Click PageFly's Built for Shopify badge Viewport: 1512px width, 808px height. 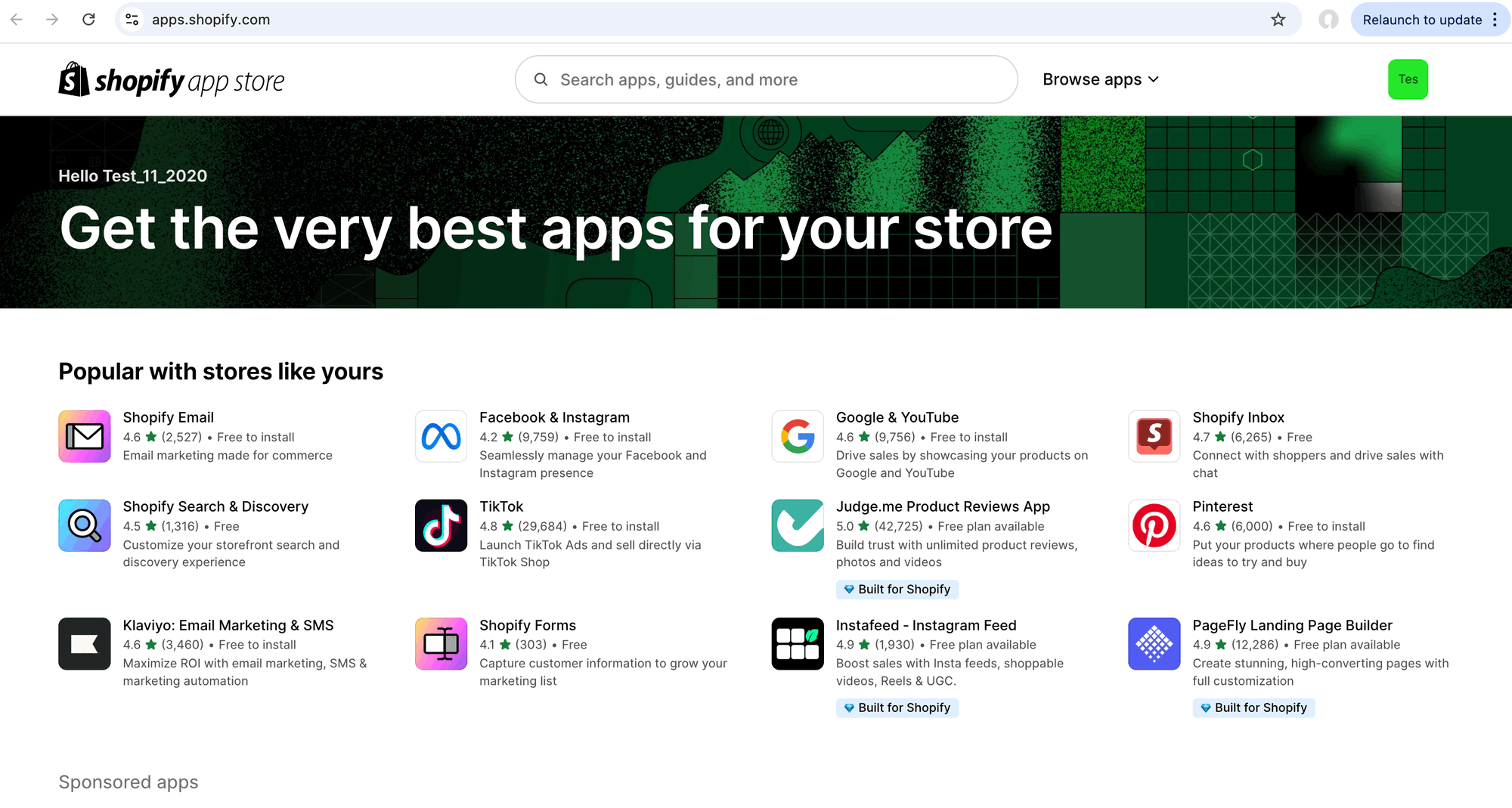[1253, 708]
